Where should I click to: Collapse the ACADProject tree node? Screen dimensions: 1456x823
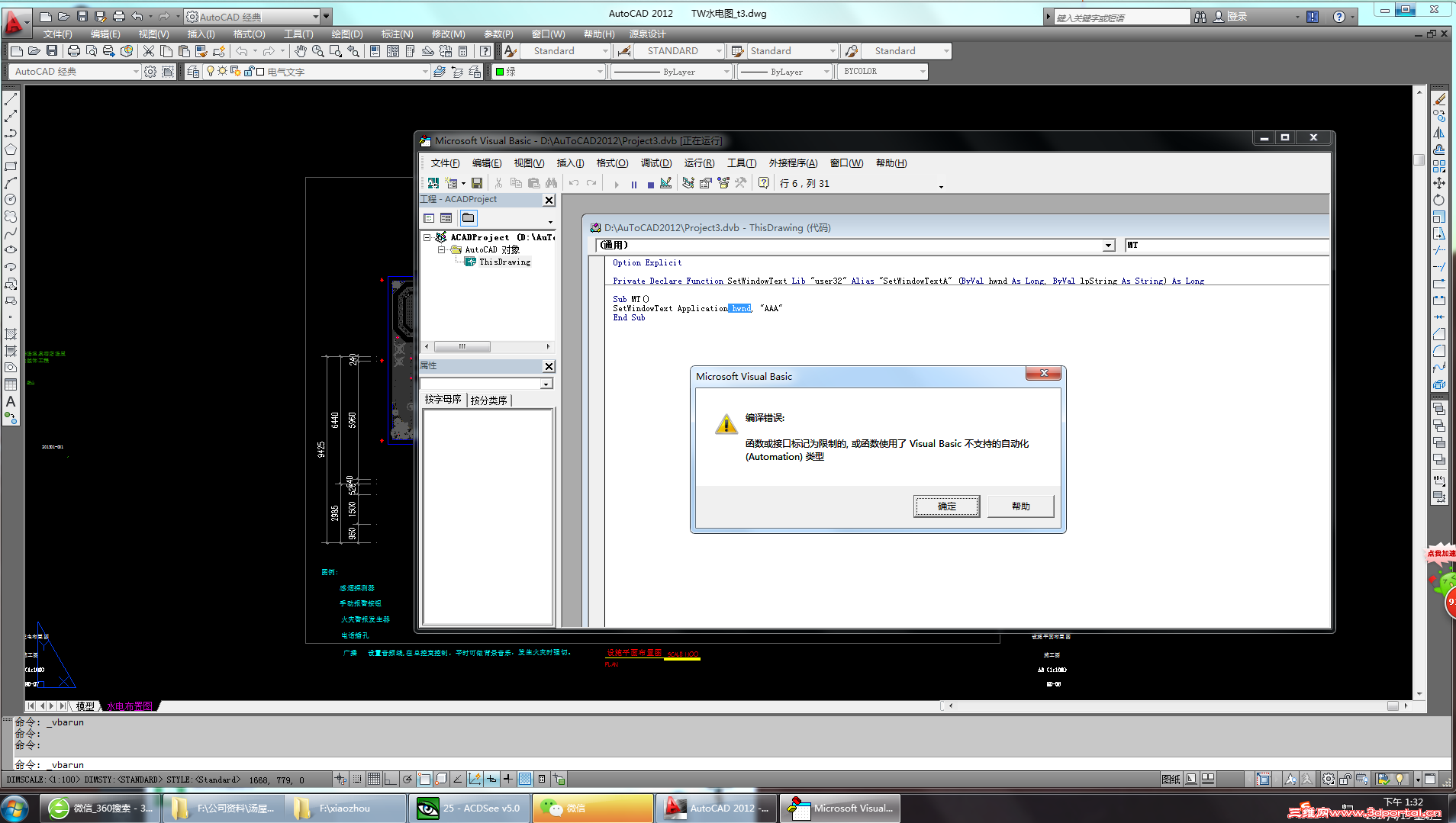coord(427,237)
